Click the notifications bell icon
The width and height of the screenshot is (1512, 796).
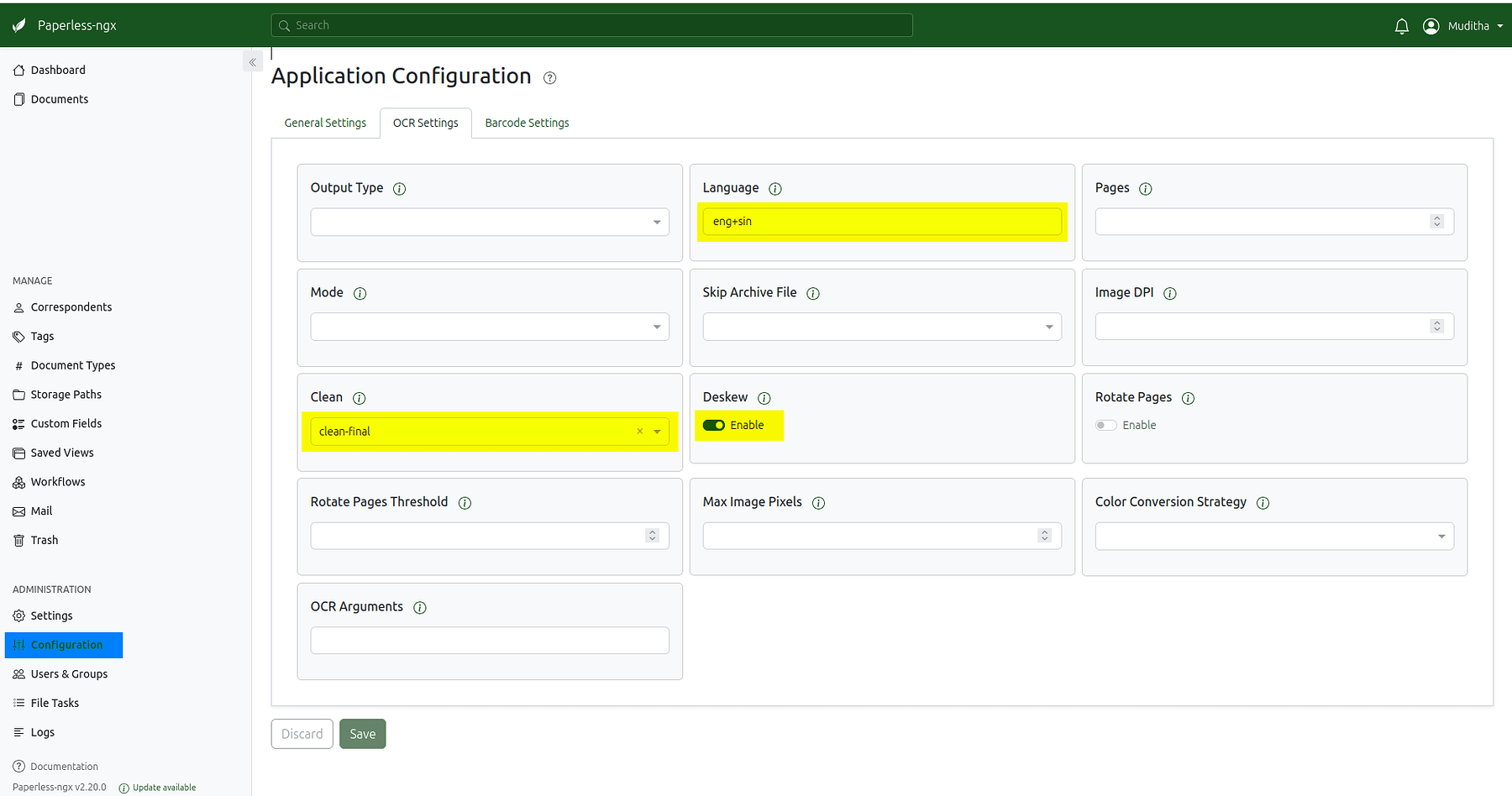click(x=1401, y=26)
